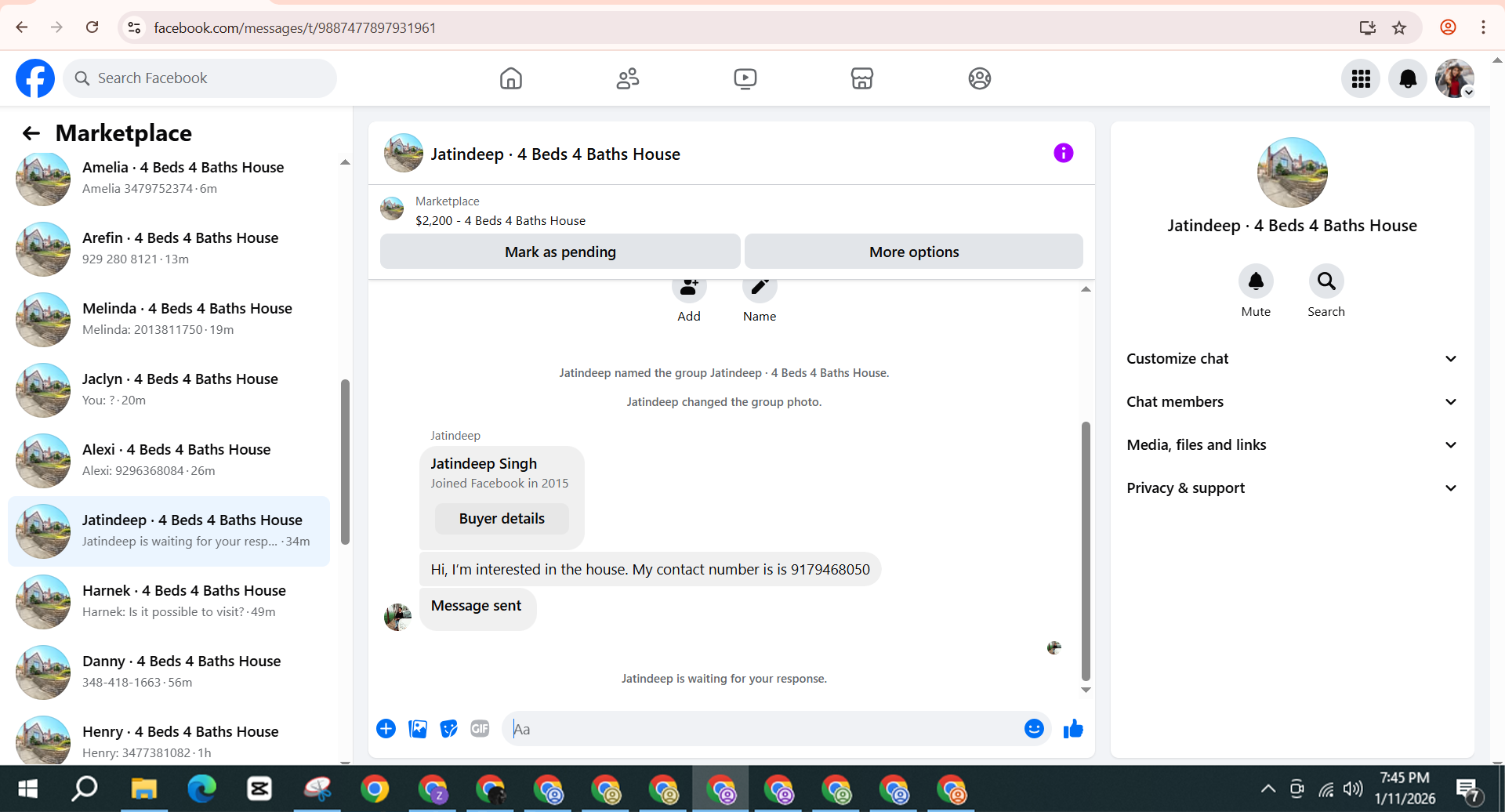
Task: Open the Jaclyn chat thread
Action: point(169,390)
